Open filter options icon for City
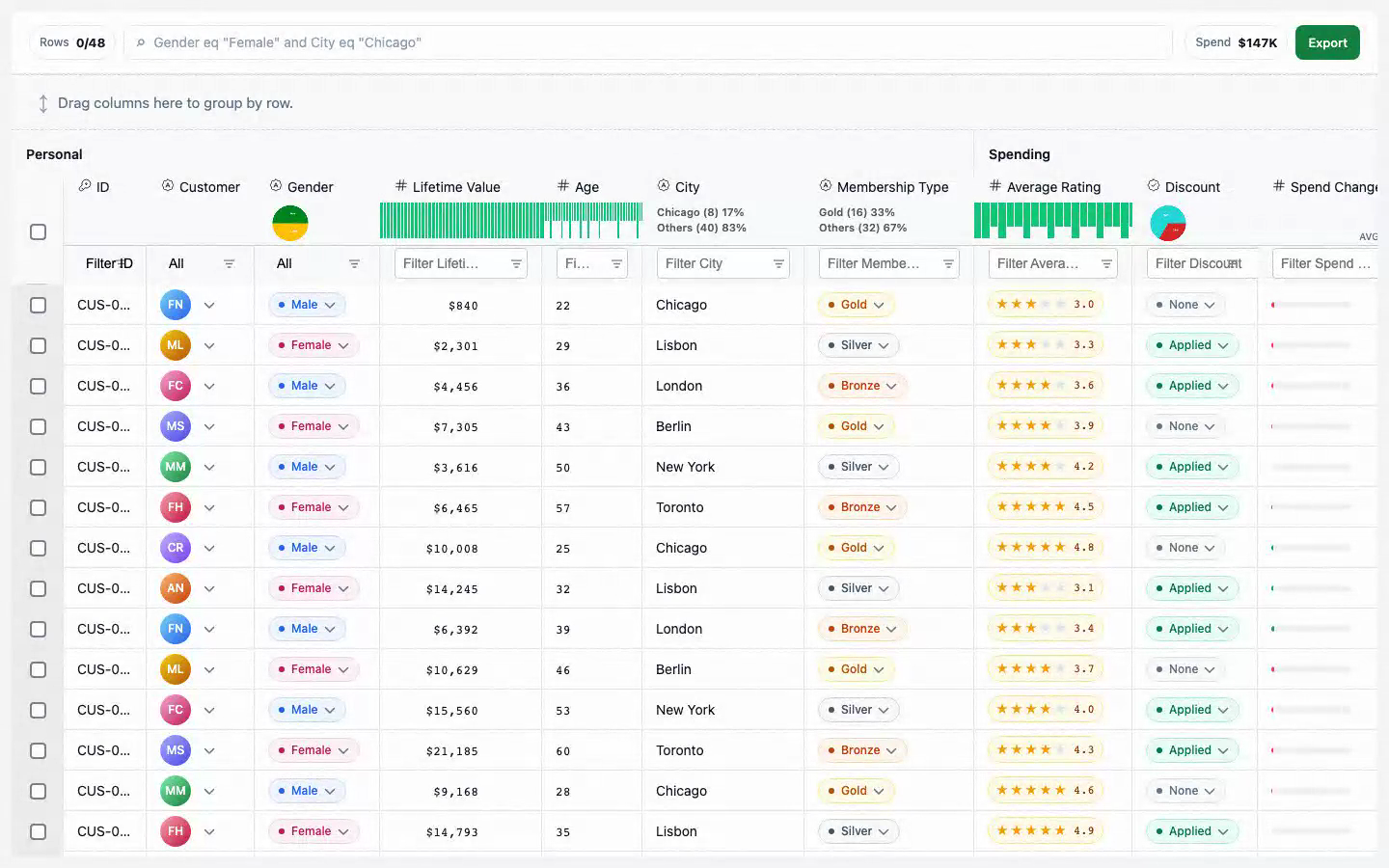Image resolution: width=1389 pixels, height=868 pixels. 778,263
